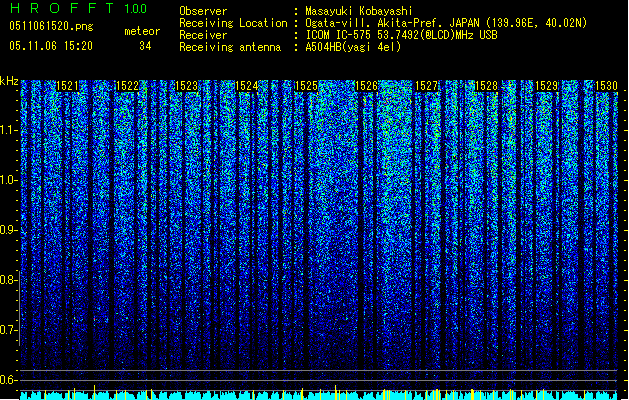Click the 1523 time marker
Viewport: 629px width, 400px height.
click(x=187, y=86)
